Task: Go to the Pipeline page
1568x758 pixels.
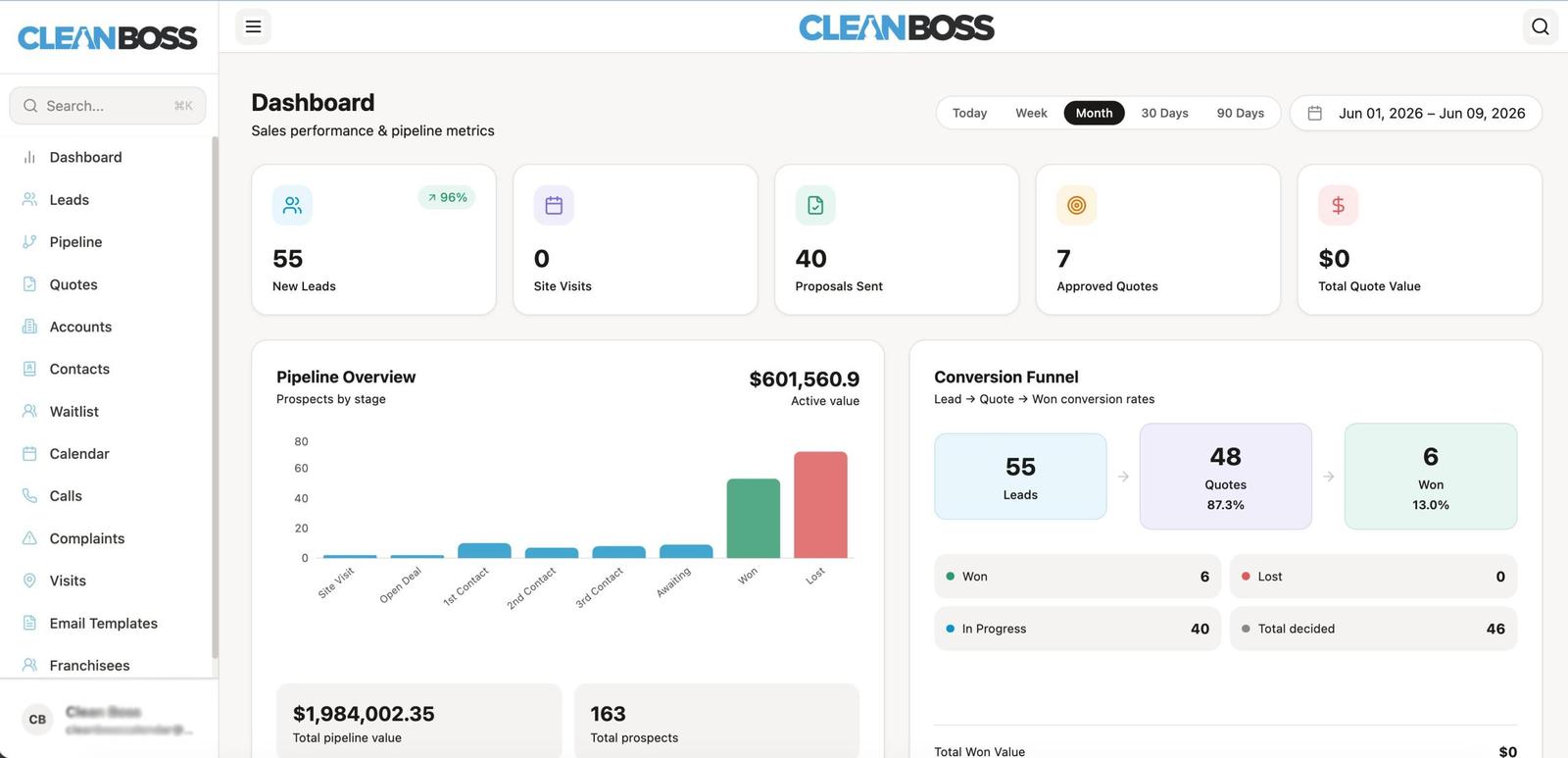Action: (x=108, y=241)
